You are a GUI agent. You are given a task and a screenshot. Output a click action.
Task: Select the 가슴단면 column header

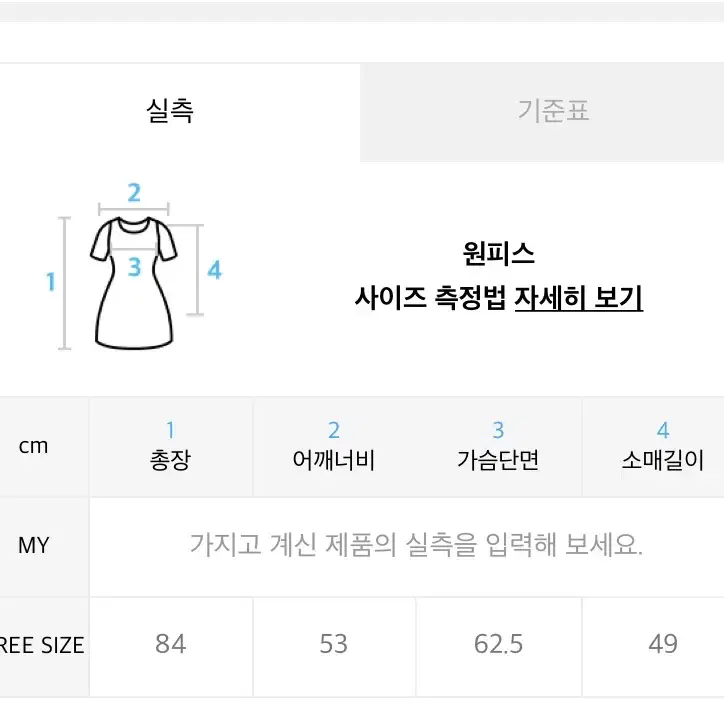pos(498,446)
